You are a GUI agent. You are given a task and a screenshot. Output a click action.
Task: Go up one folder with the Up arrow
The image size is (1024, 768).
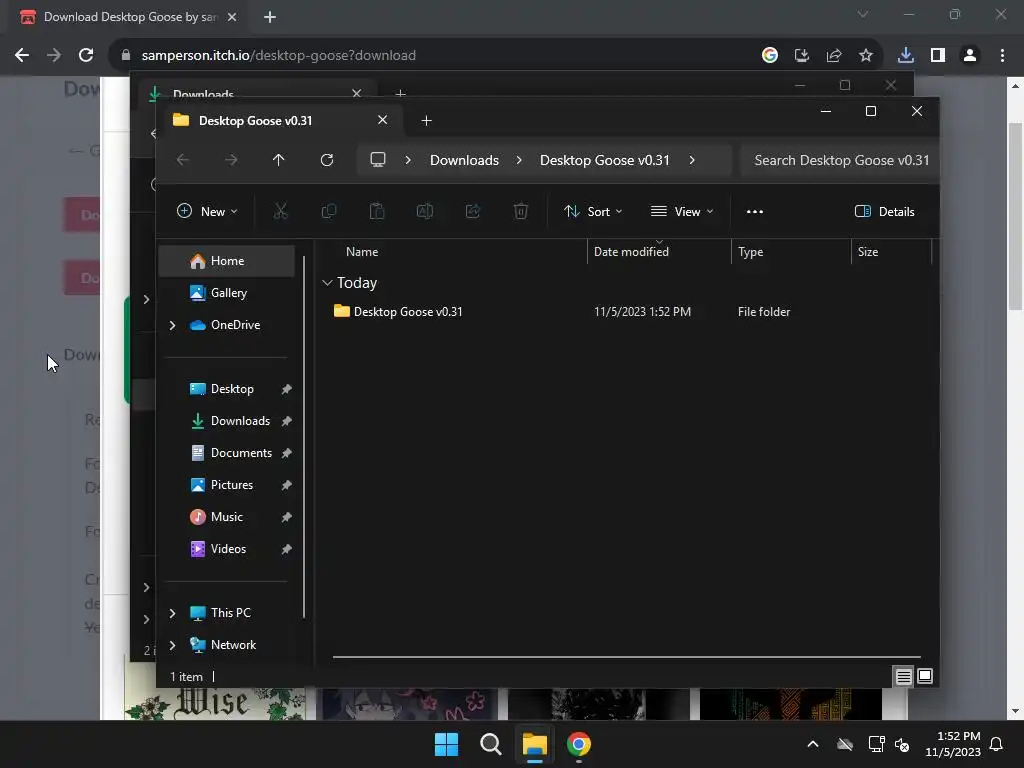tap(279, 160)
